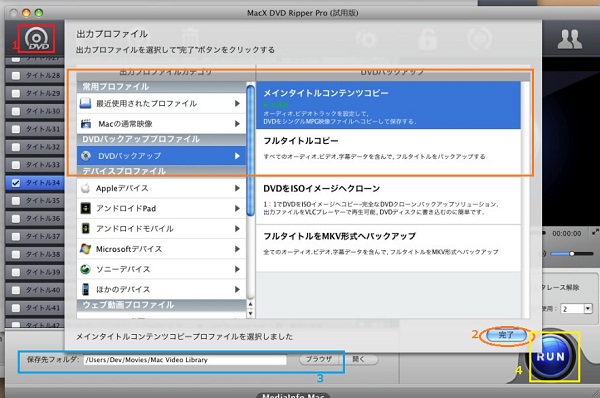Select DVDをISOイメージへクローン profile
The image size is (600, 398).
point(388,201)
